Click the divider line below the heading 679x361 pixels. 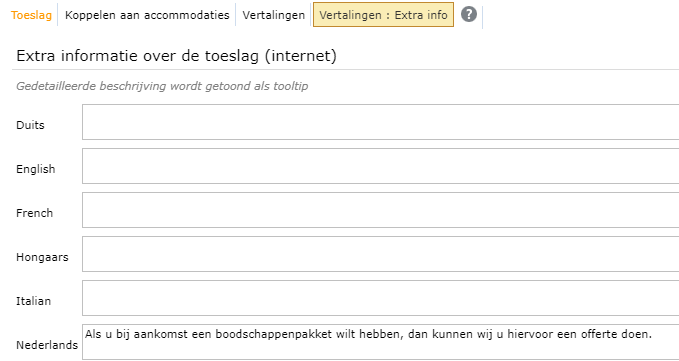point(345,69)
